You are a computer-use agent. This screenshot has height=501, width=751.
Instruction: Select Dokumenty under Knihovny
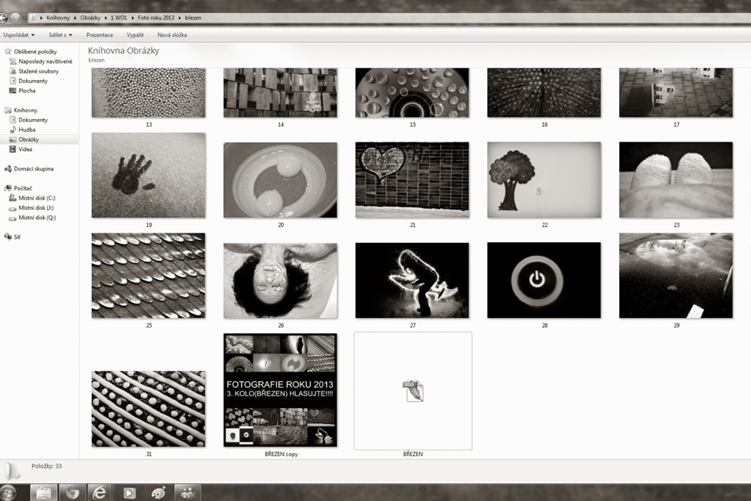[x=33, y=120]
